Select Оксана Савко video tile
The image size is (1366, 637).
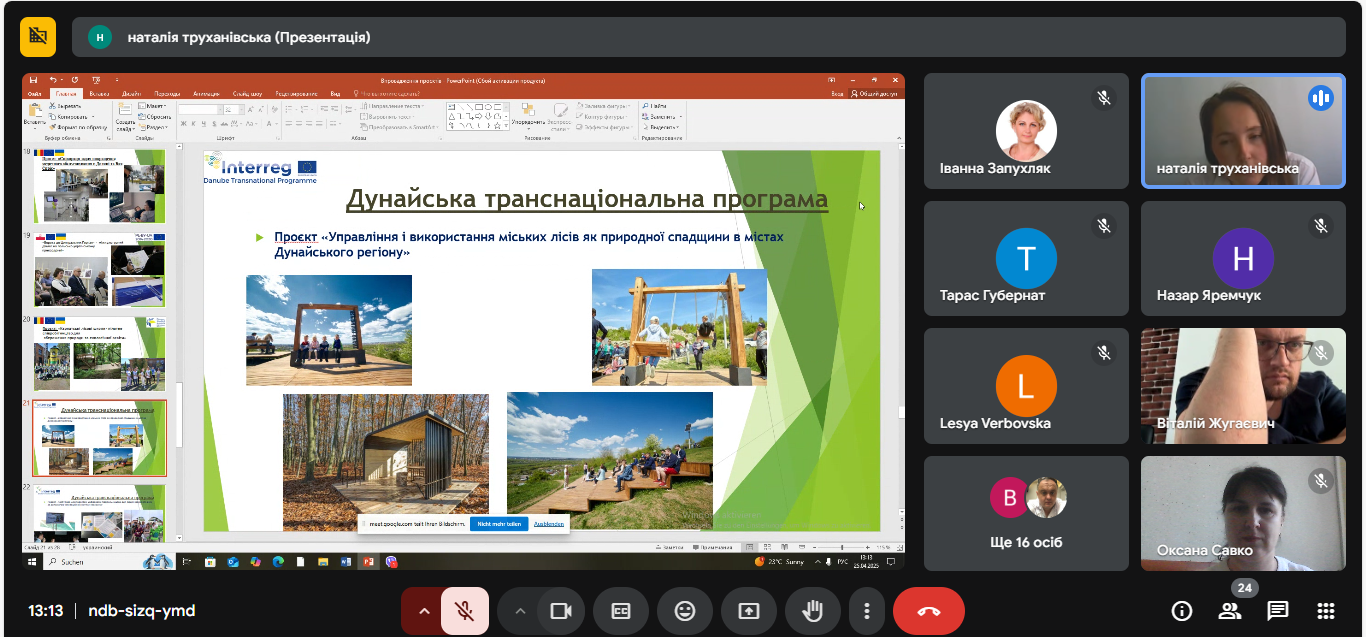pos(1243,514)
